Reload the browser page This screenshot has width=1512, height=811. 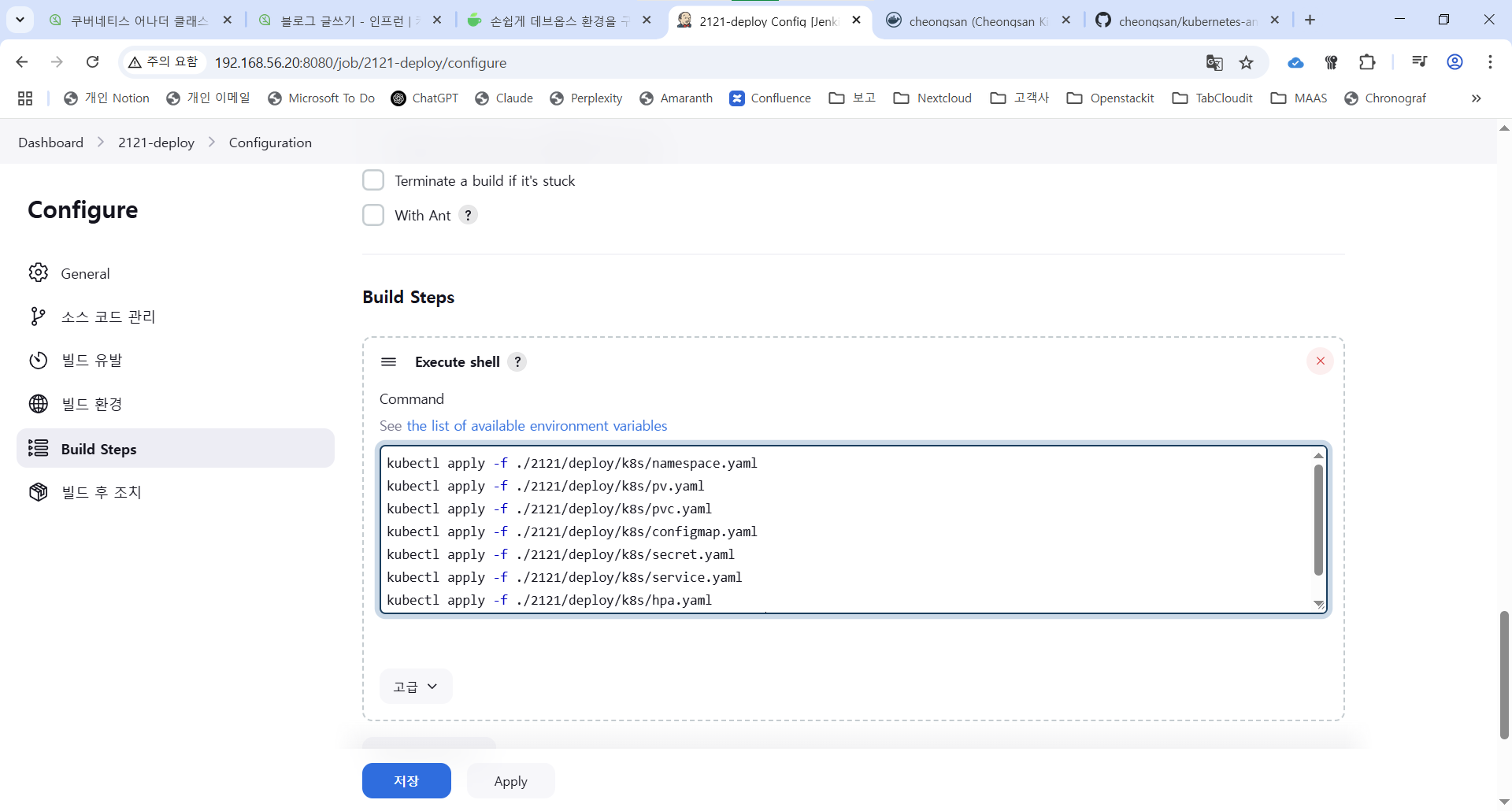93,62
